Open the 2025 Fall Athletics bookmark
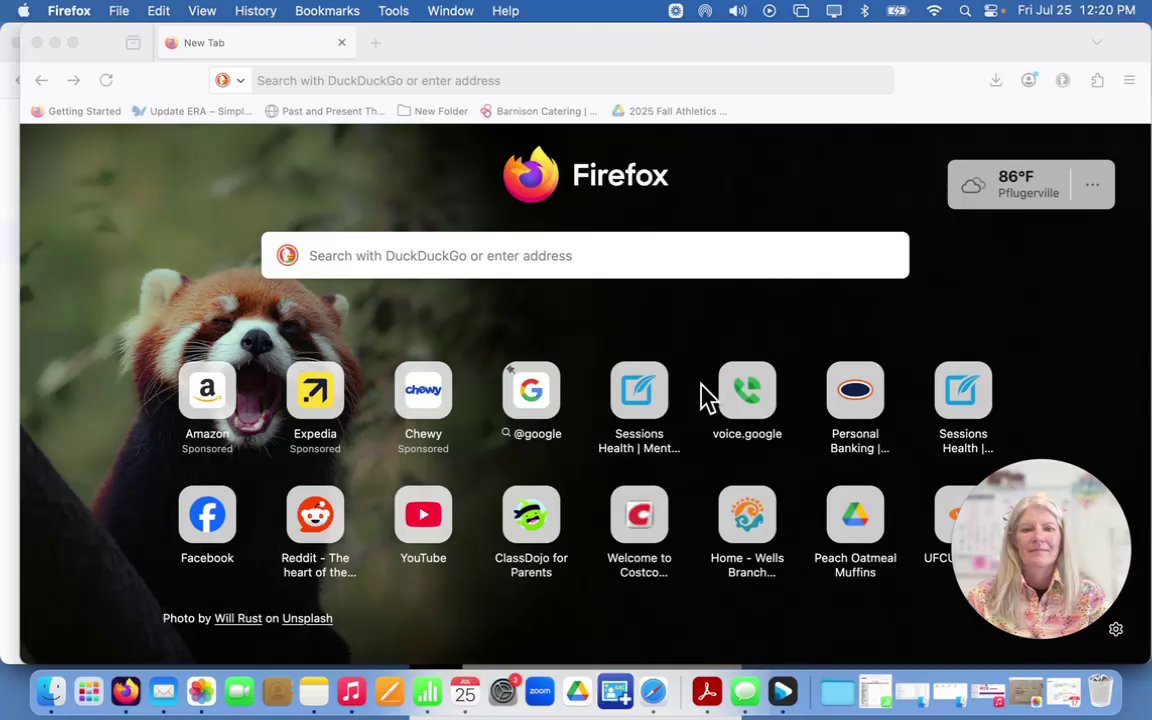Image resolution: width=1152 pixels, height=720 pixels. (x=670, y=111)
